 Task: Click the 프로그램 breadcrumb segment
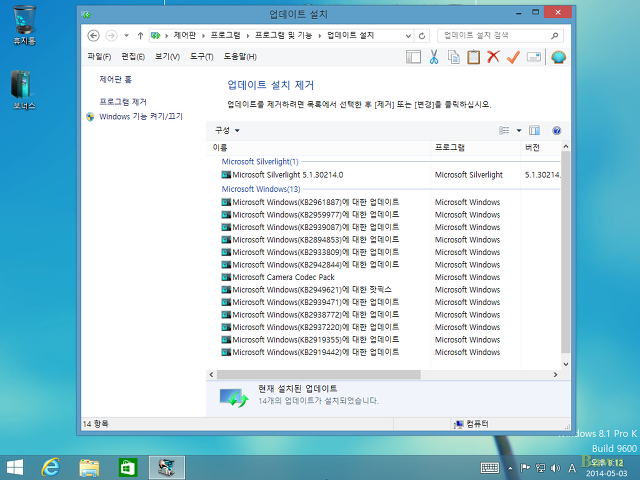[x=225, y=36]
